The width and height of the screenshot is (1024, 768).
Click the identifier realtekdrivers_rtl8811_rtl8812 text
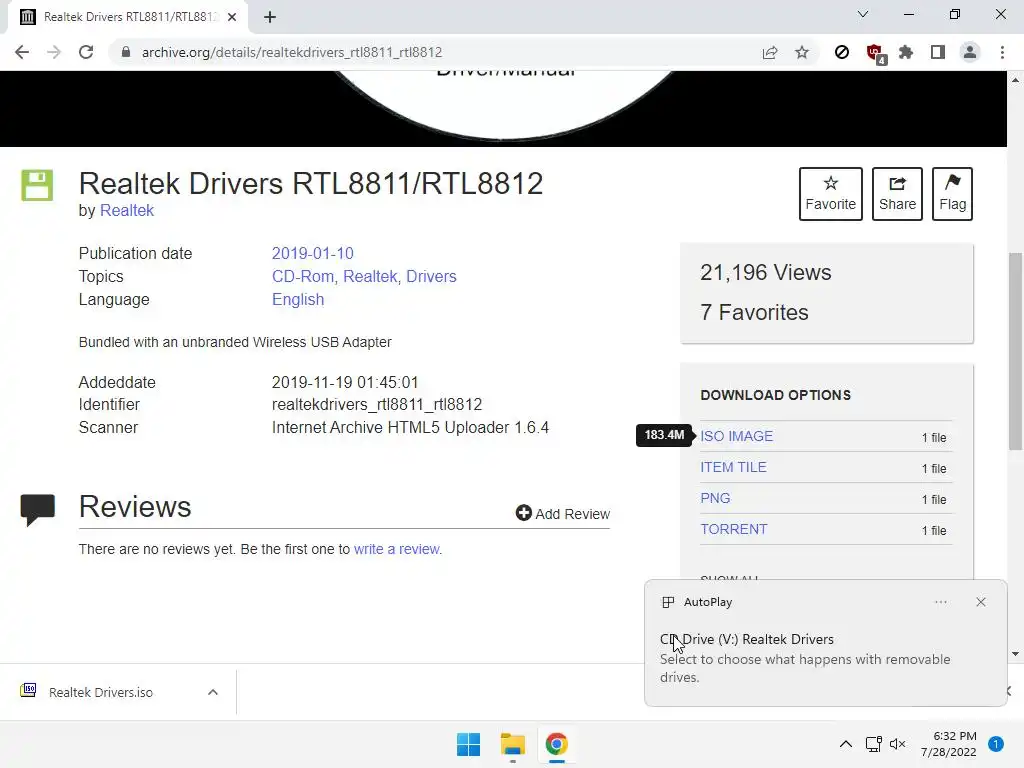pos(377,405)
